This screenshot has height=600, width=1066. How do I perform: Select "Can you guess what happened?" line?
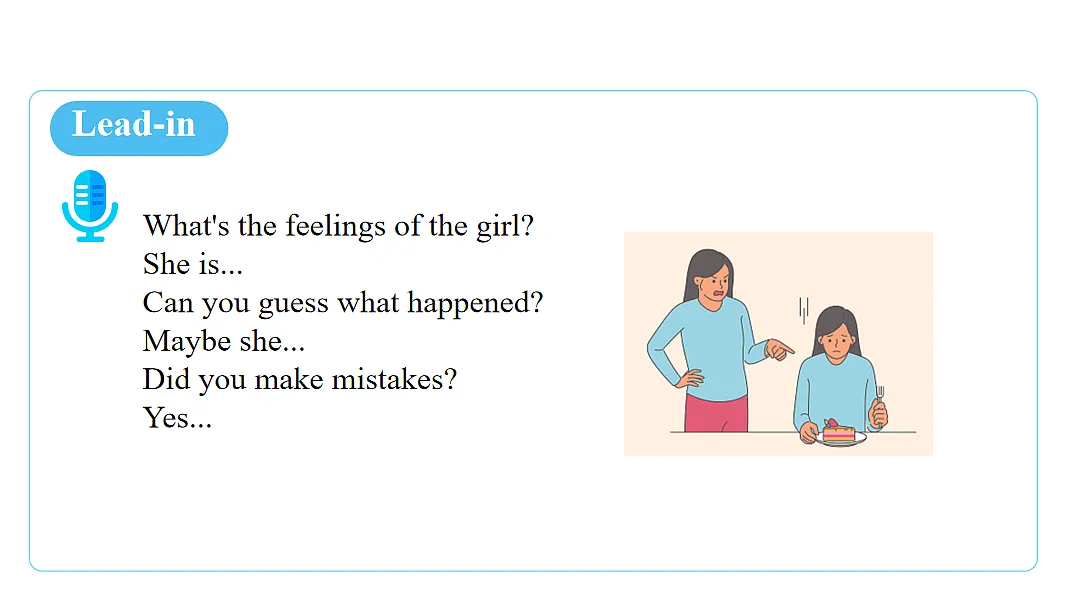(342, 302)
